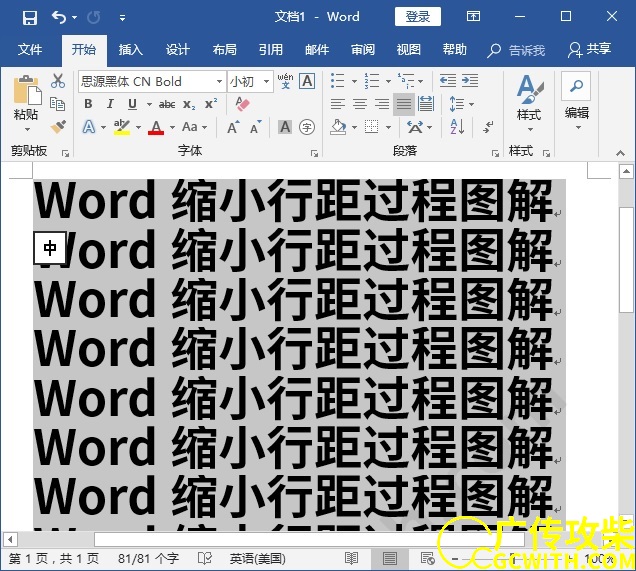Switch to the 插入 tab
The height and width of the screenshot is (571, 636).
[x=130, y=49]
